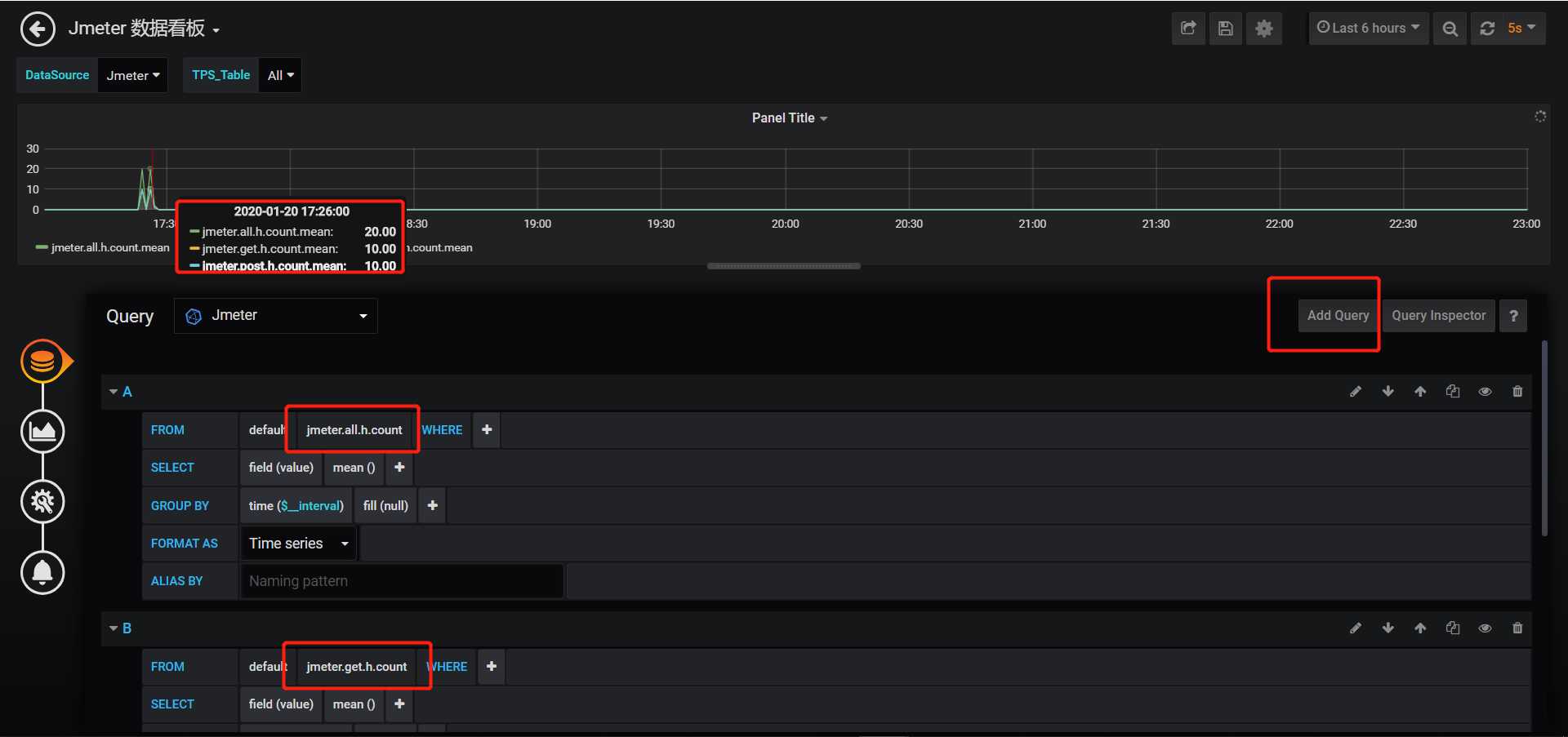Open 5s refresh interval dropdown
The width and height of the screenshot is (1568, 737).
tap(1523, 29)
